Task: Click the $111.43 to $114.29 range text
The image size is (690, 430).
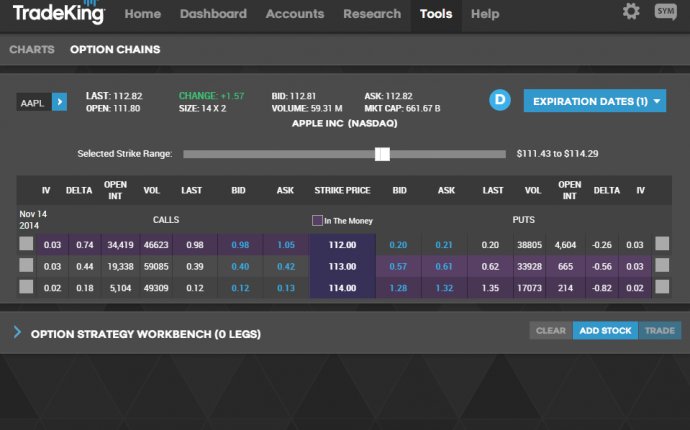Action: pyautogui.click(x=557, y=154)
